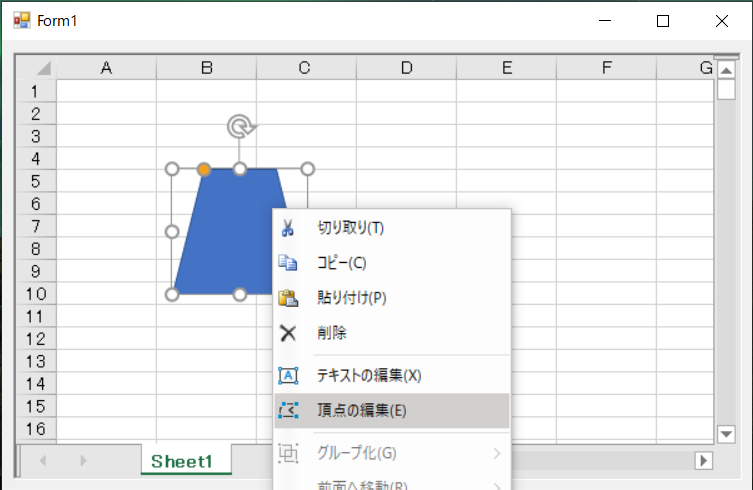The height and width of the screenshot is (490, 753).
Task: Click the next sheet navigation arrow
Action: point(83,461)
